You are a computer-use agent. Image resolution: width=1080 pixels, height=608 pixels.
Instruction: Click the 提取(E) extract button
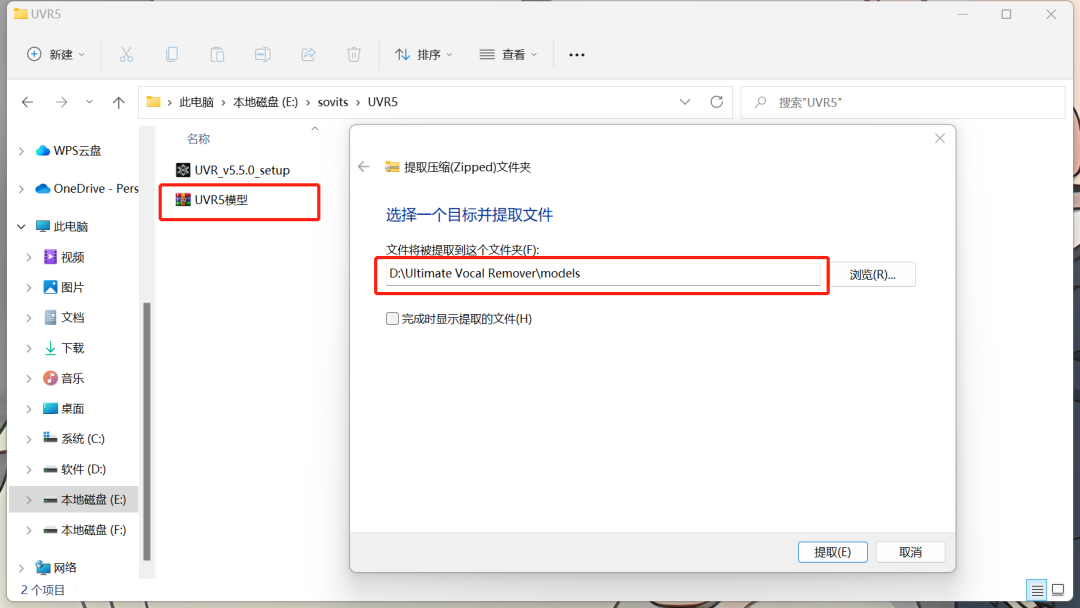pyautogui.click(x=832, y=552)
